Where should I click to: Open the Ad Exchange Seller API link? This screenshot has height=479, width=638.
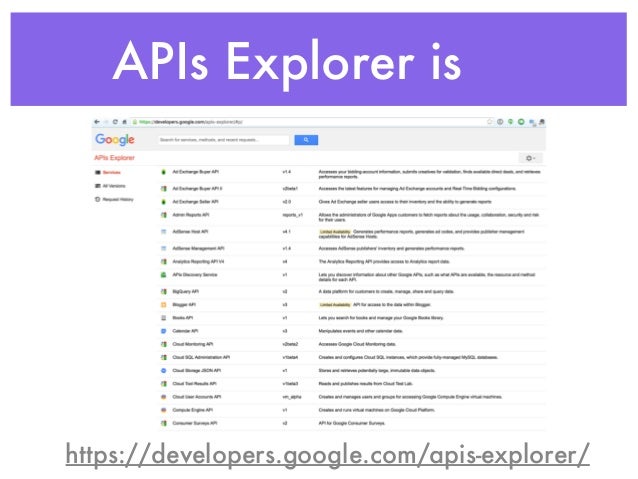point(195,202)
